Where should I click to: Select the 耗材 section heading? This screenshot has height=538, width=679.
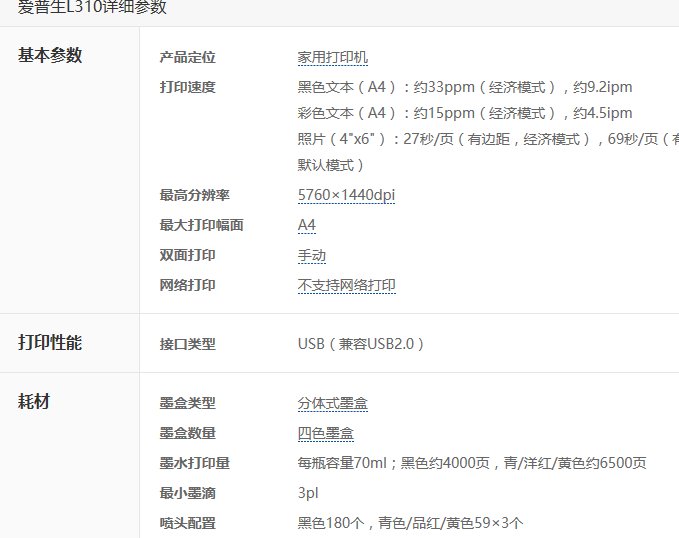(x=34, y=401)
